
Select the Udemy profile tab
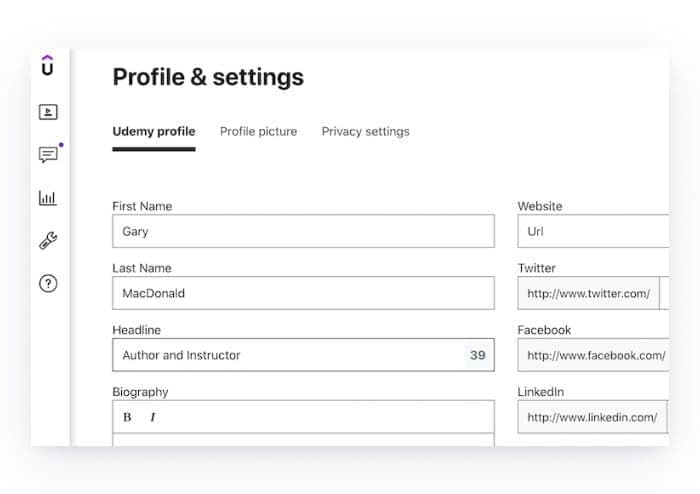point(154,132)
